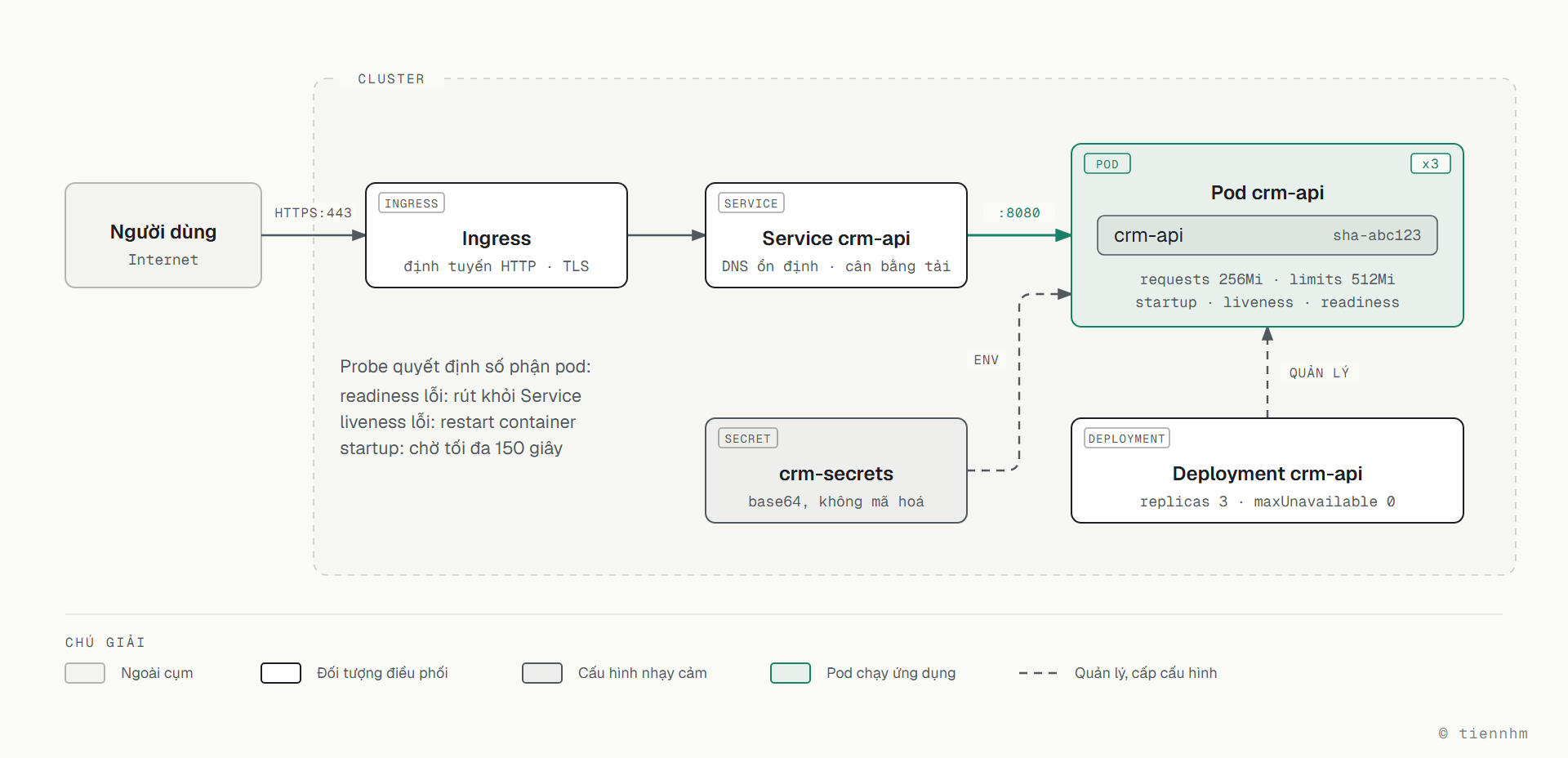Viewport: 1568px width, 758px height.
Task: Click the green Pod chạy ứng dụng swatch
Action: pos(791,673)
